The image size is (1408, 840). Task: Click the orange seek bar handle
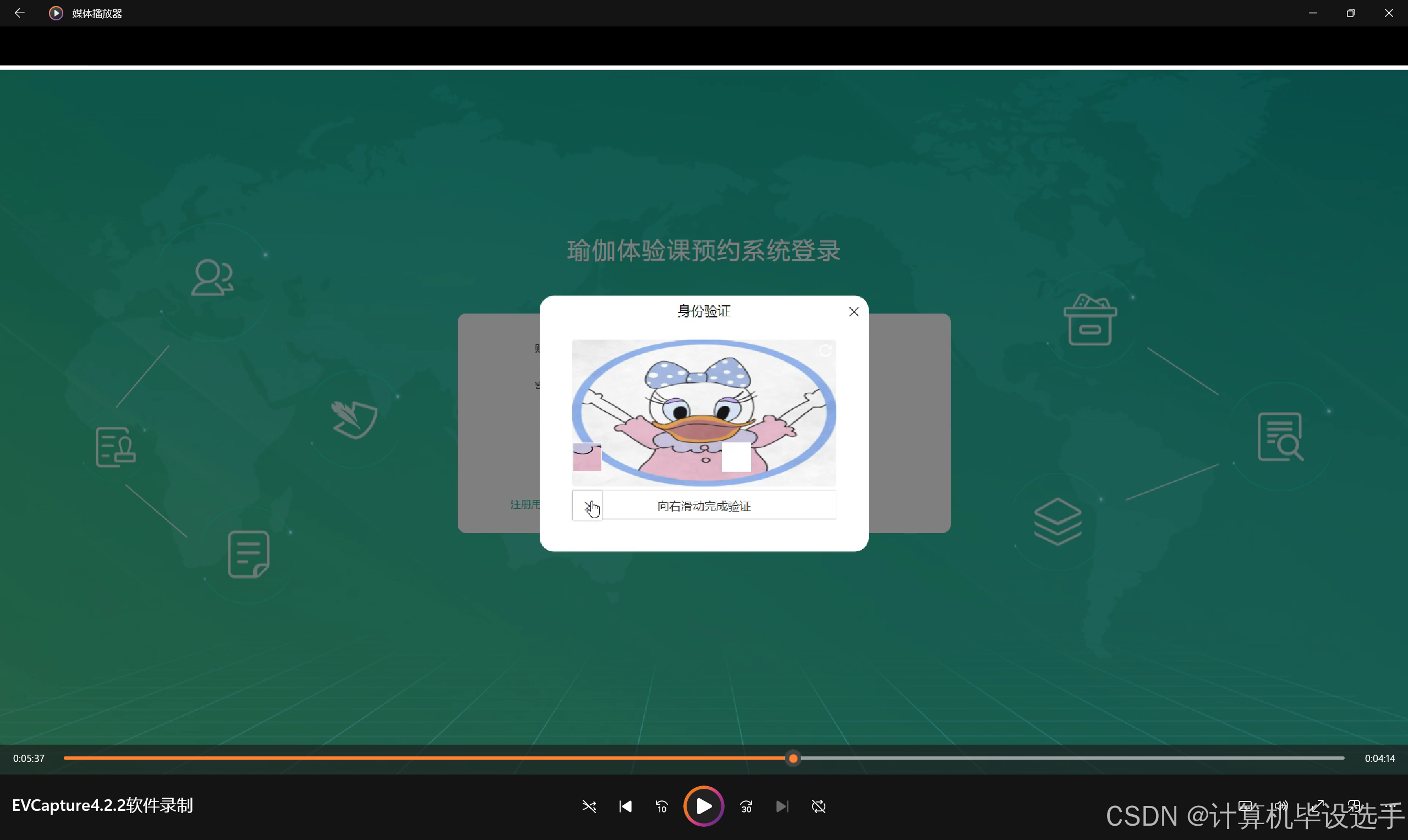coord(793,758)
